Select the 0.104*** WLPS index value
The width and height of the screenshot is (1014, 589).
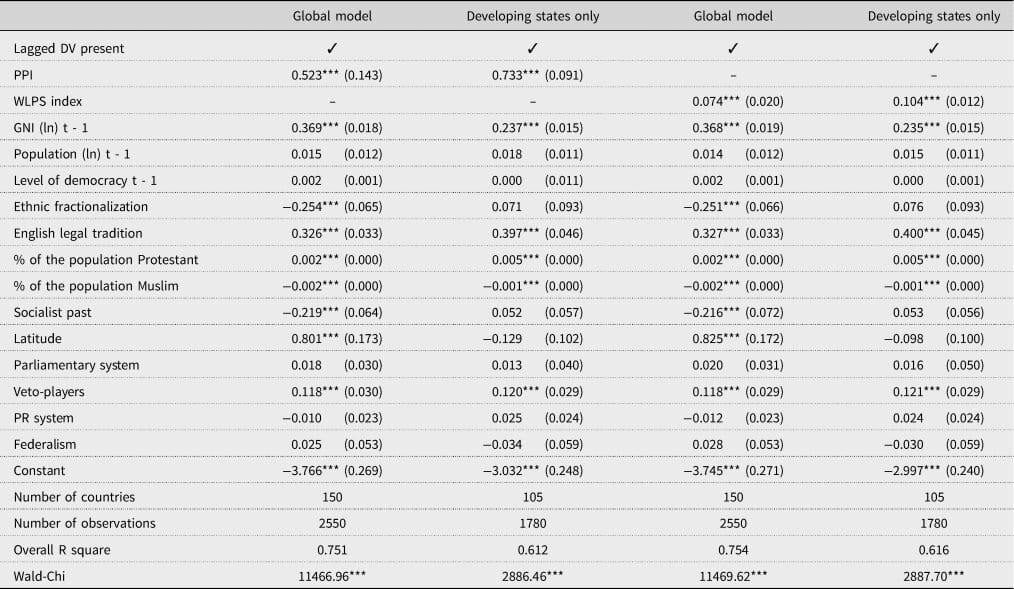coord(916,102)
